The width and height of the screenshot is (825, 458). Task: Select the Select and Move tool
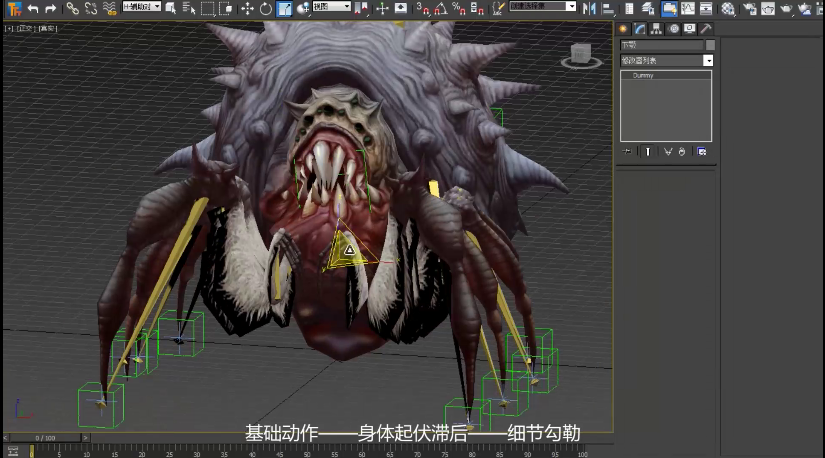click(247, 8)
